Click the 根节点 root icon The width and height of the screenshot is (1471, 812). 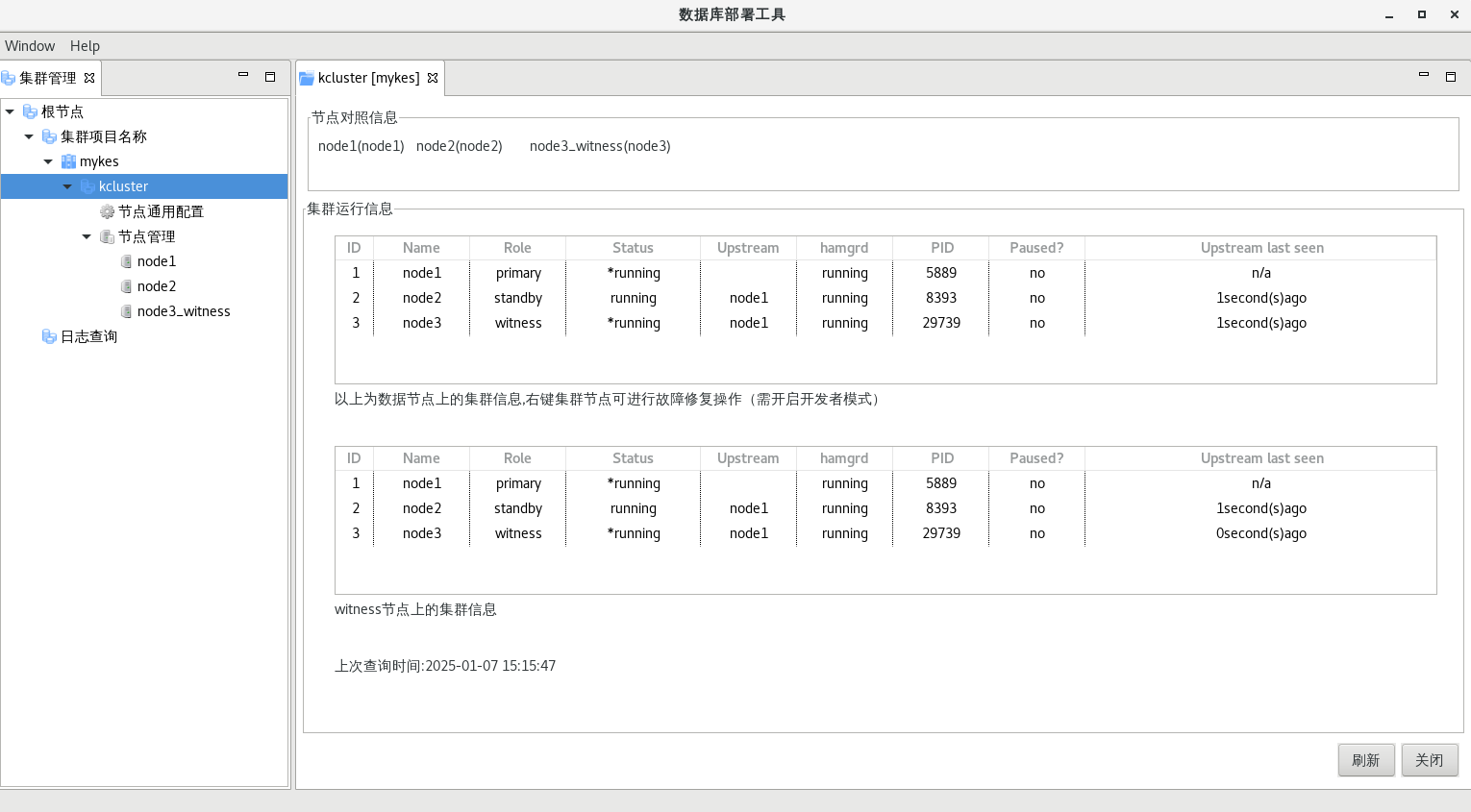pyautogui.click(x=30, y=111)
